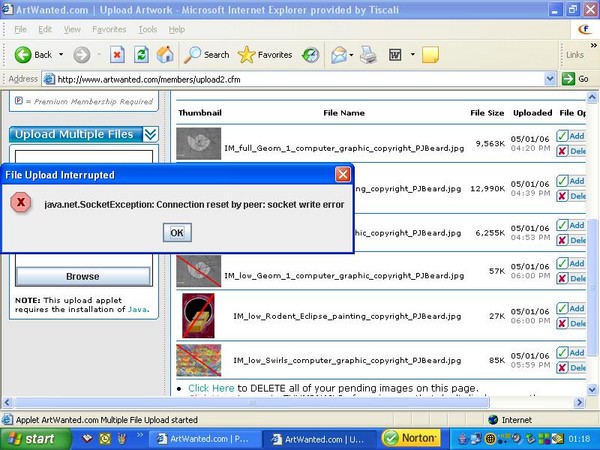Click the address bar URL field
The height and width of the screenshot is (450, 600).
pos(293,79)
